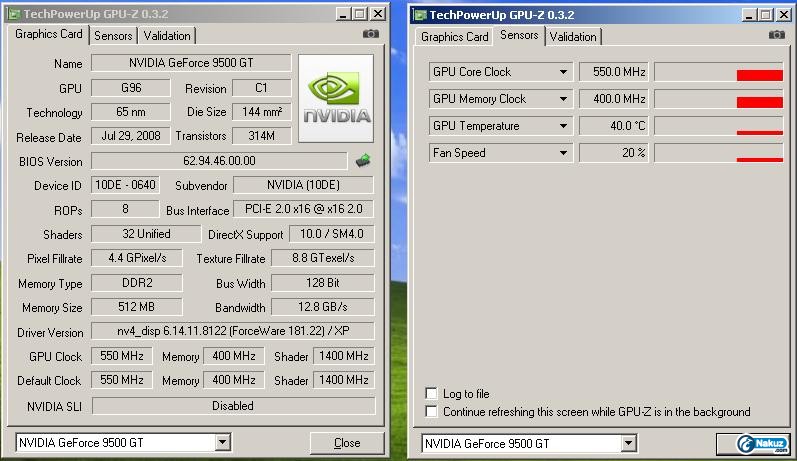Viewport: 797px width, 461px height.
Task: Click the Driver Version field nv4_disp
Action: [x=233, y=331]
